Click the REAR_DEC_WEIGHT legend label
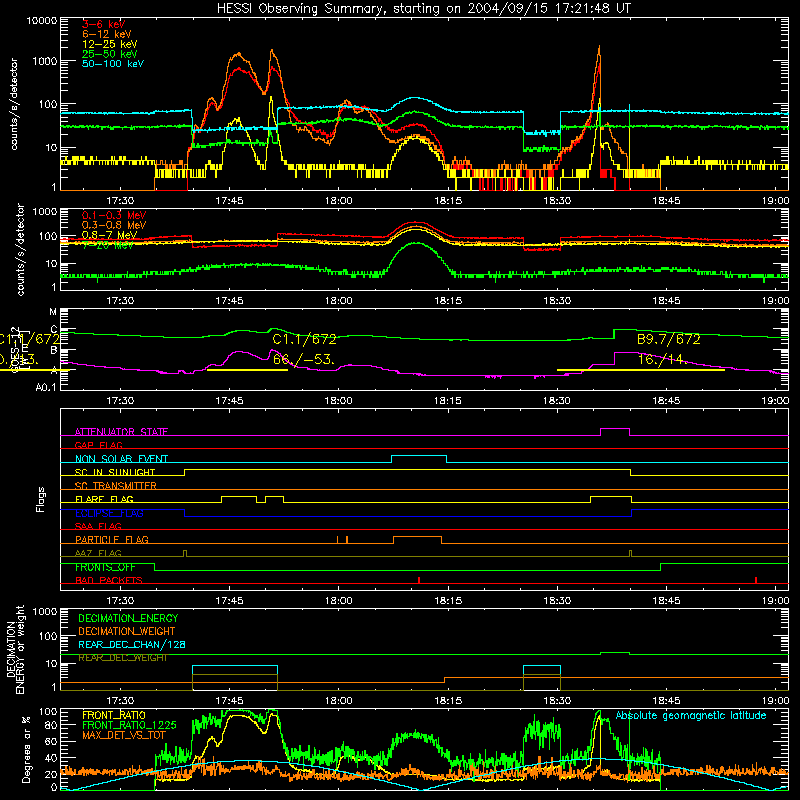 coord(122,658)
